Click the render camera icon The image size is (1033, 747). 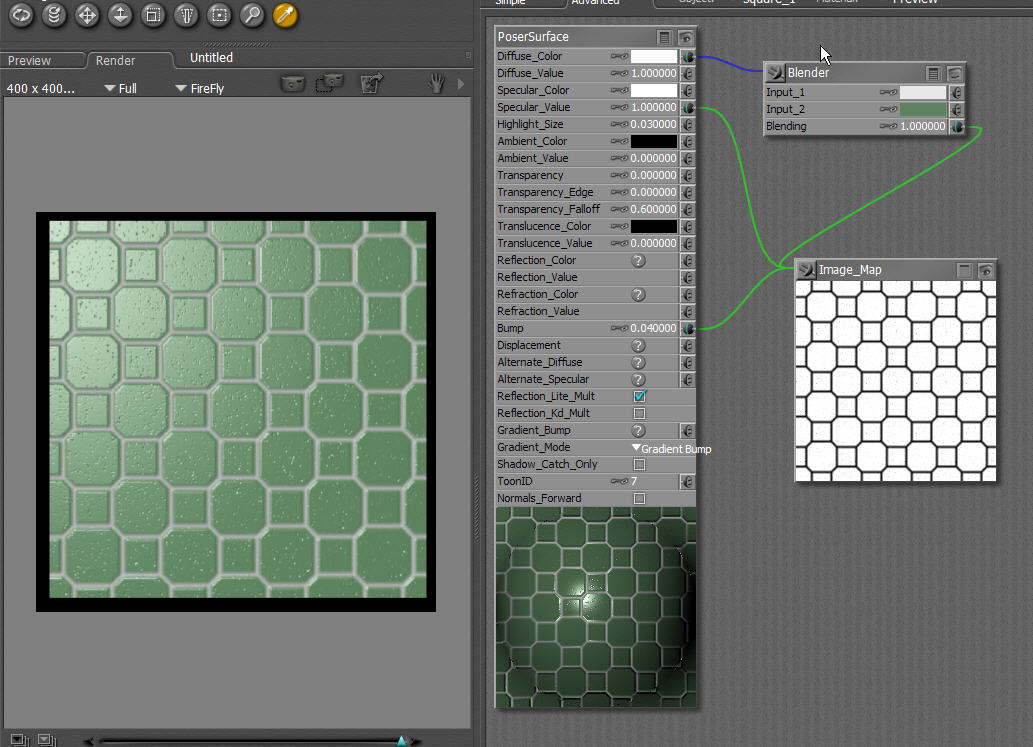(292, 85)
